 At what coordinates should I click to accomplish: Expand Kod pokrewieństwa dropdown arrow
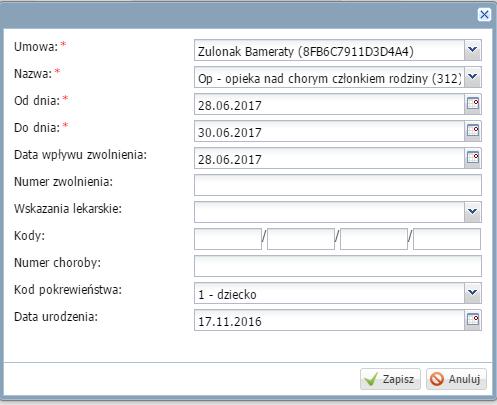(x=473, y=293)
